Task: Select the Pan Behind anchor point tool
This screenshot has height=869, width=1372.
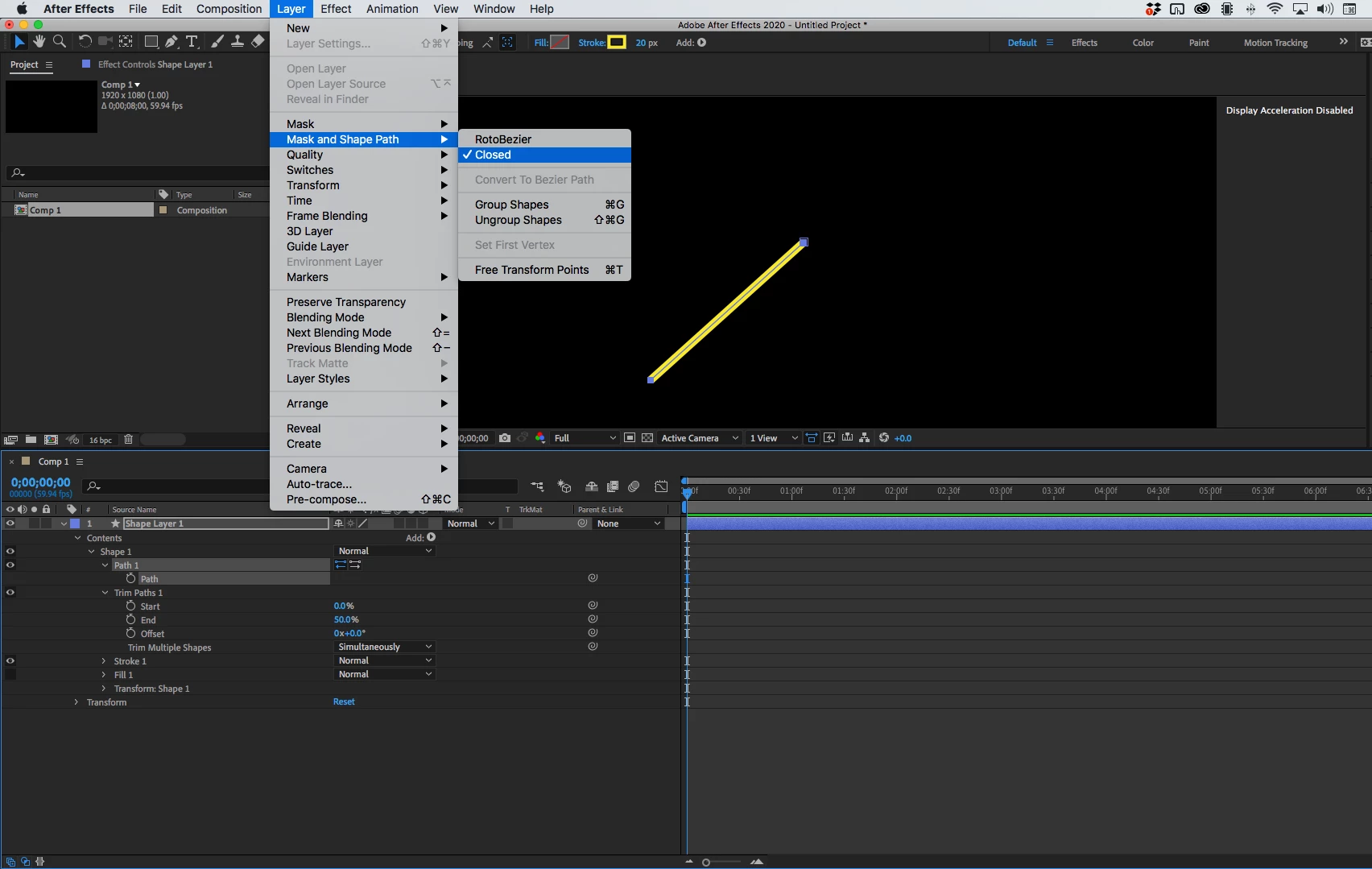Action: click(x=126, y=42)
